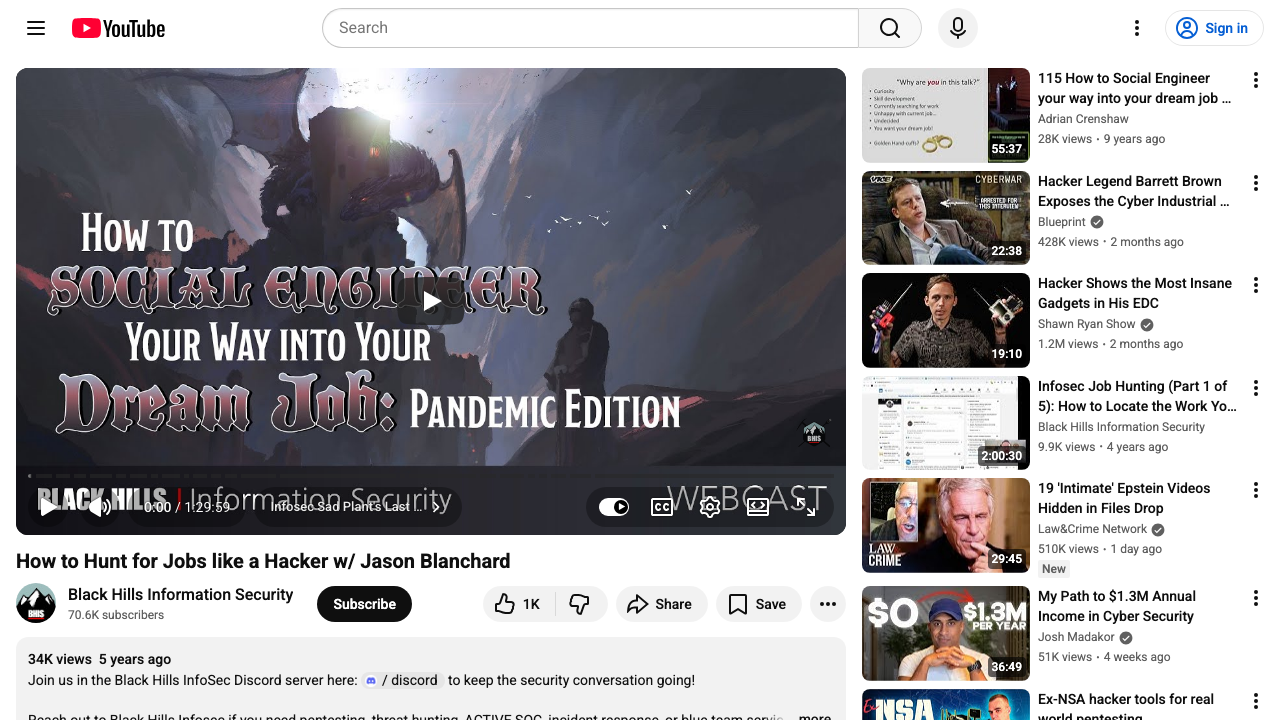Open the hamburger guide menu
Image resolution: width=1280 pixels, height=720 pixels.
(x=36, y=28)
